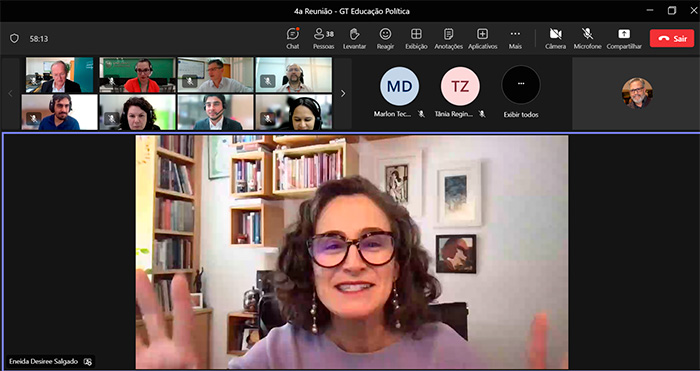
Task: Go to previous page of participant videos
Action: tap(11, 93)
